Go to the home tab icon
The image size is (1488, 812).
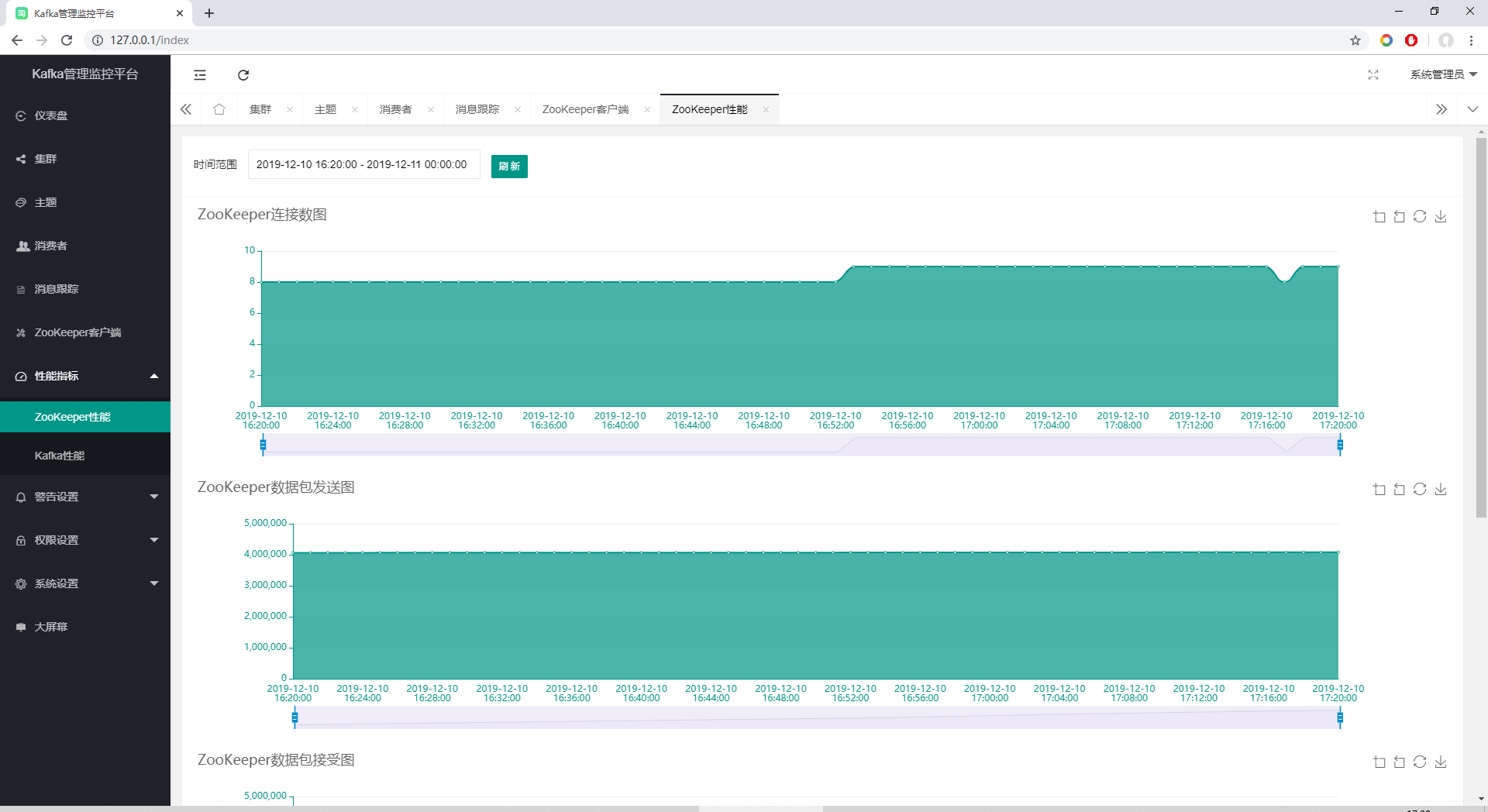point(219,109)
